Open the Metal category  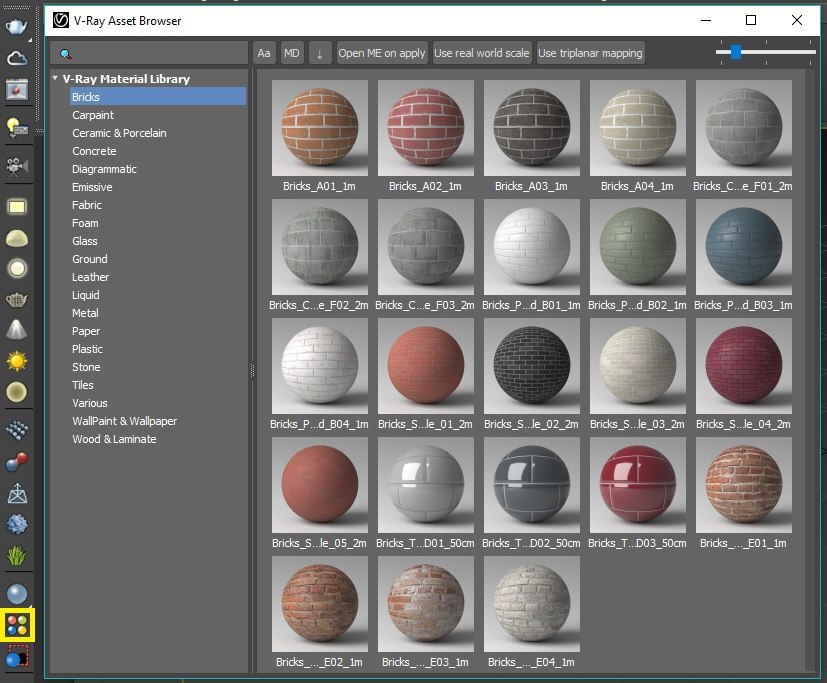pyautogui.click(x=85, y=313)
